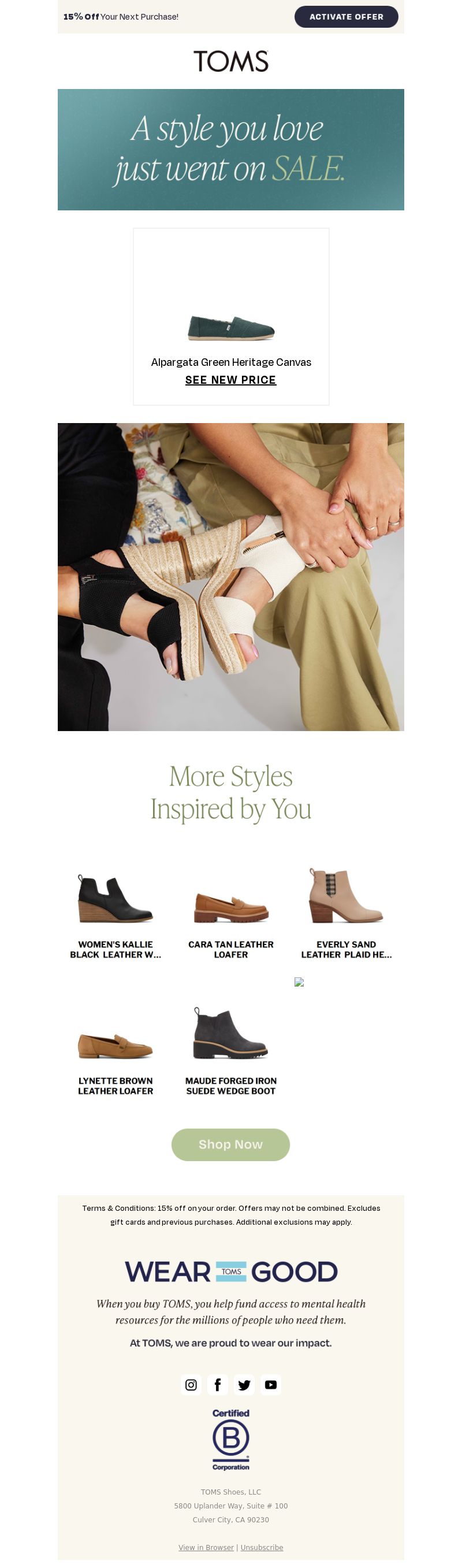Click the TOMS logo at top
The image size is (462, 1568).
coord(231,61)
